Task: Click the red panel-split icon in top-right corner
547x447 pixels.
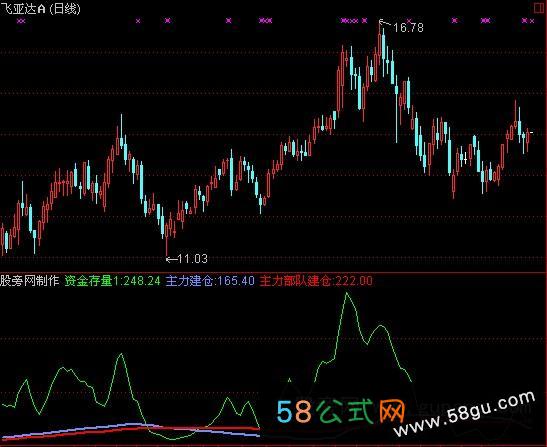Action: point(539,8)
